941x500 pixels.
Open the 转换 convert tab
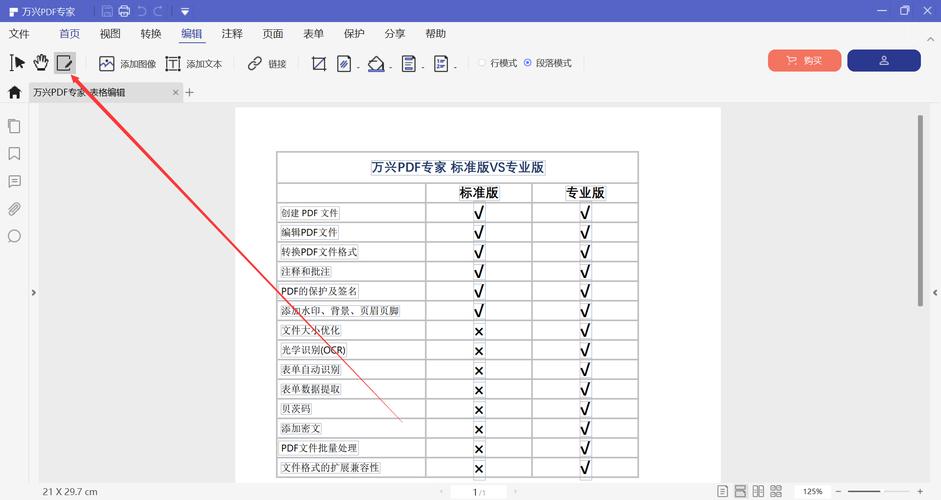click(151, 34)
